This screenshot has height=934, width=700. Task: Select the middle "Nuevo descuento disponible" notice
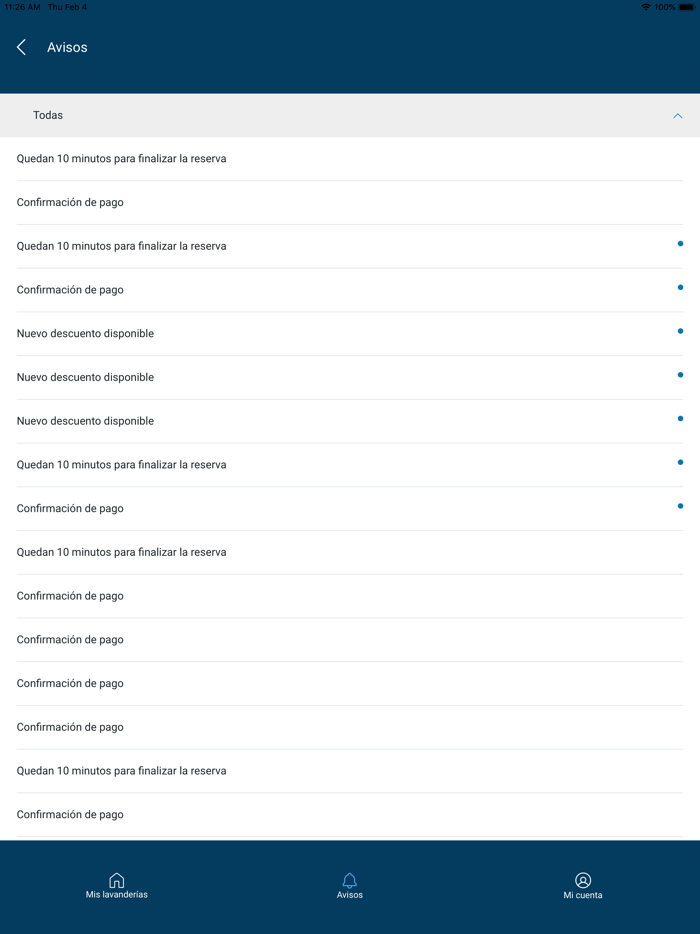86,378
